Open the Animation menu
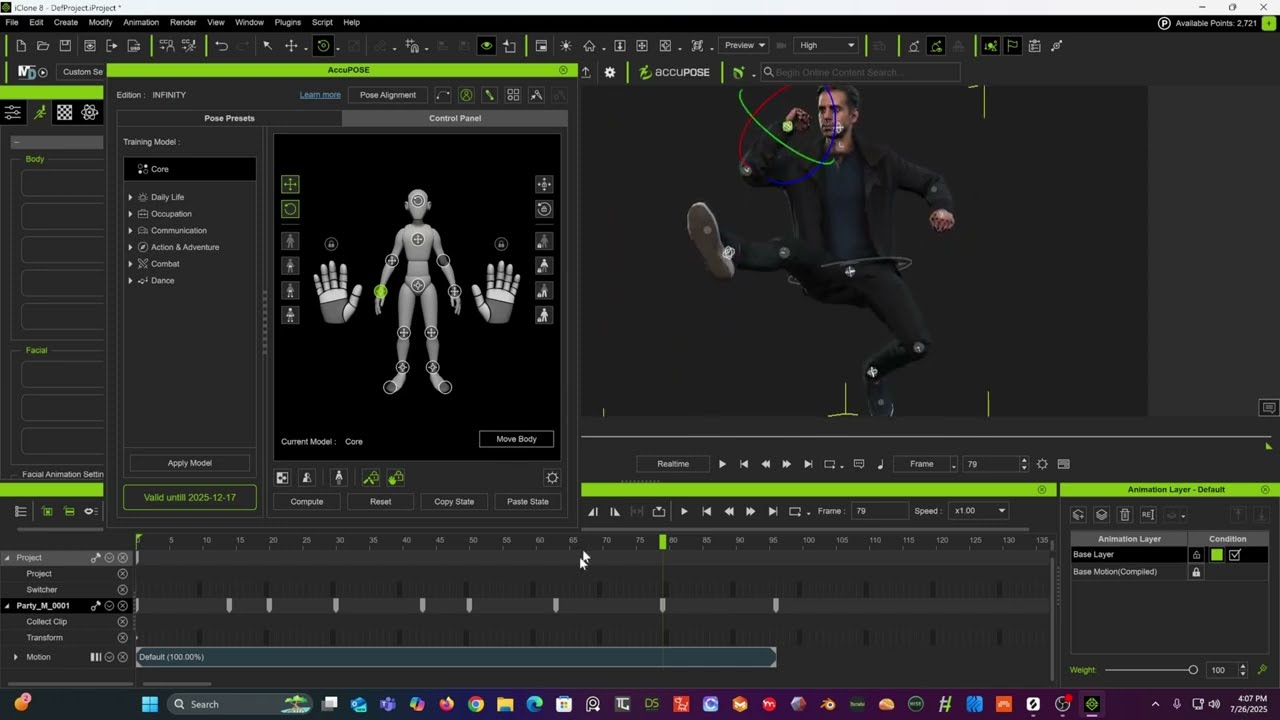 pyautogui.click(x=140, y=22)
